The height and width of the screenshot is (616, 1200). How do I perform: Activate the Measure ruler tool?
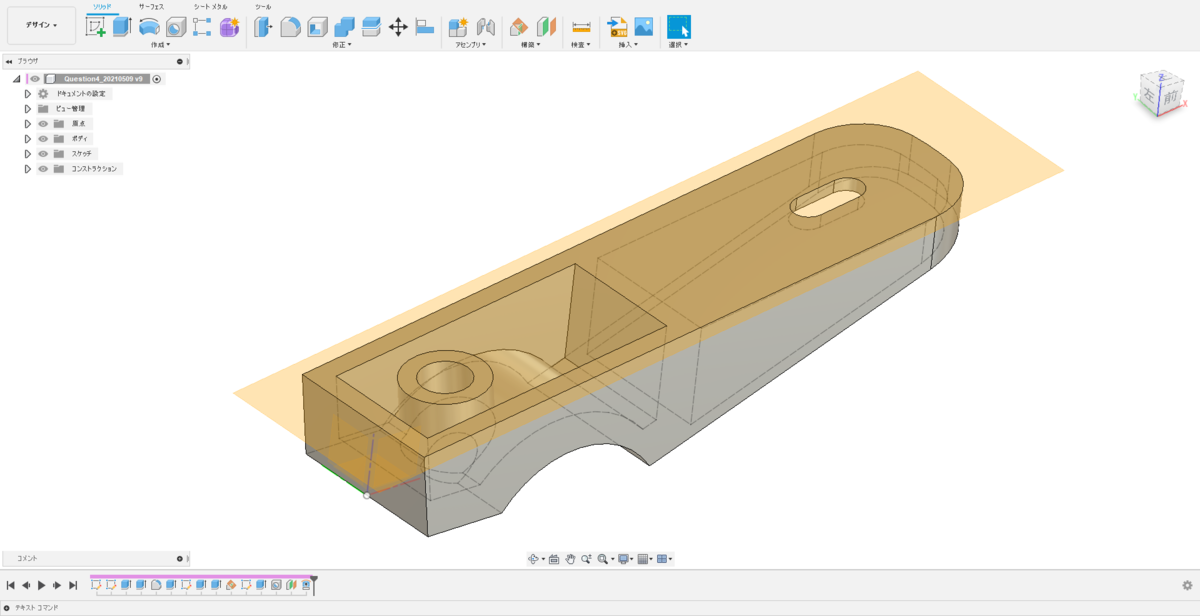click(x=581, y=27)
